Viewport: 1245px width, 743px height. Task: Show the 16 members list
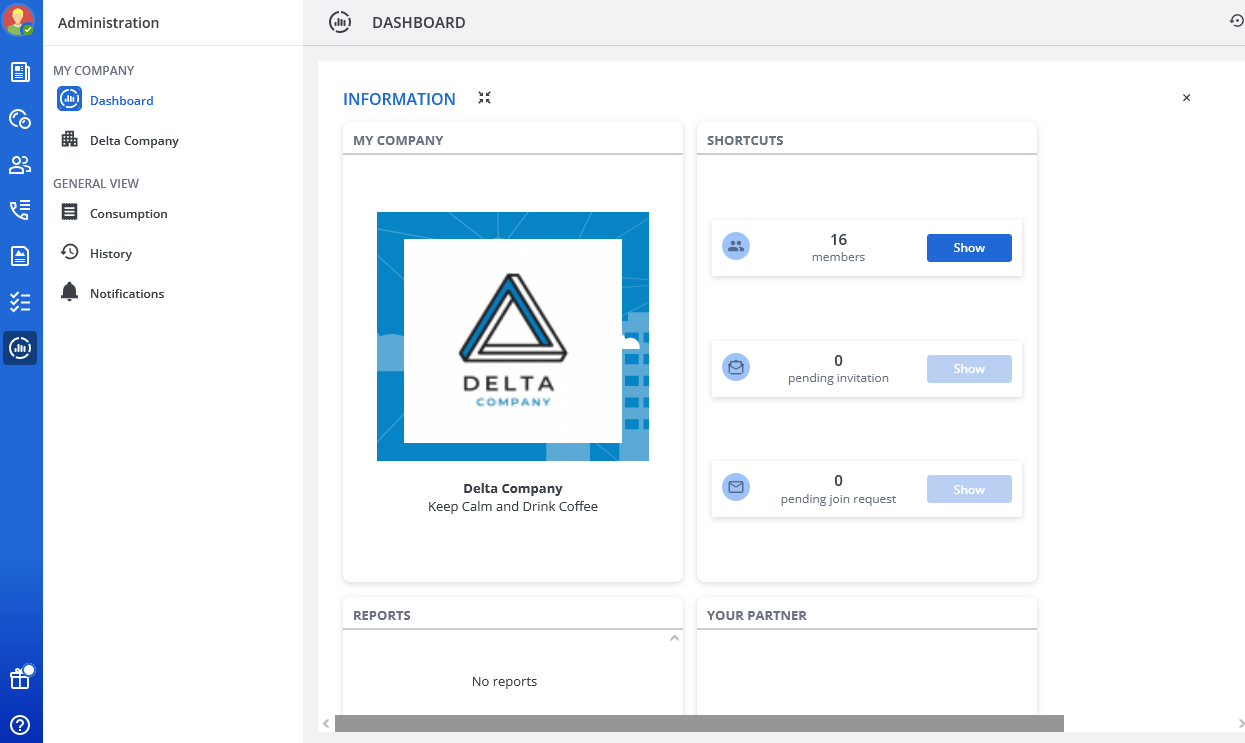tap(968, 248)
